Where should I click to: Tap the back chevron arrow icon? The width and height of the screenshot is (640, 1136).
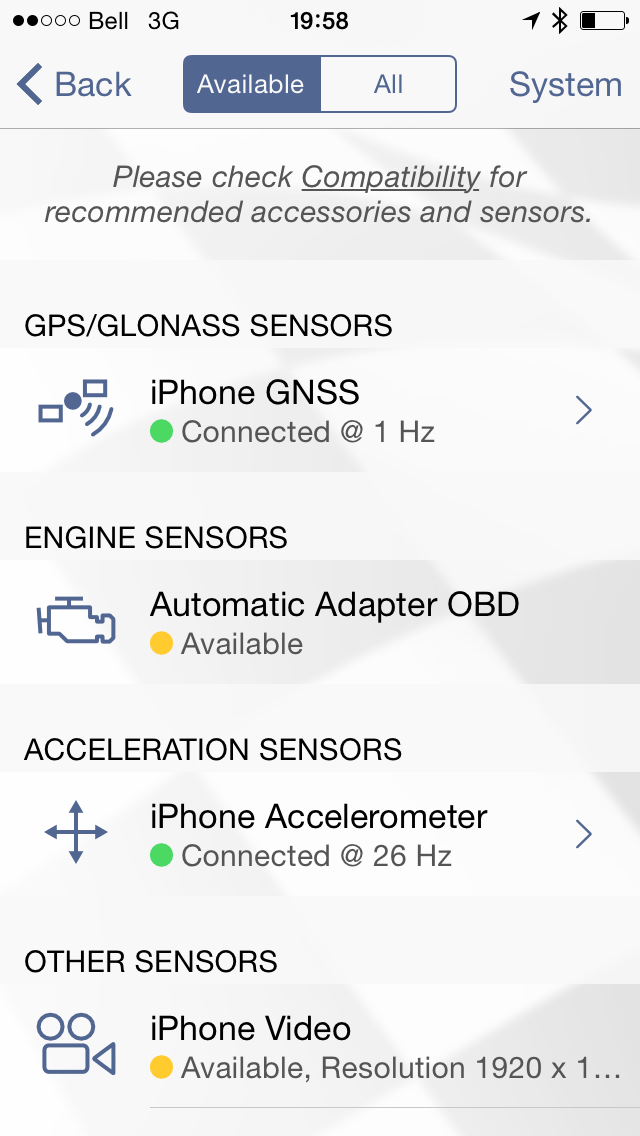30,84
